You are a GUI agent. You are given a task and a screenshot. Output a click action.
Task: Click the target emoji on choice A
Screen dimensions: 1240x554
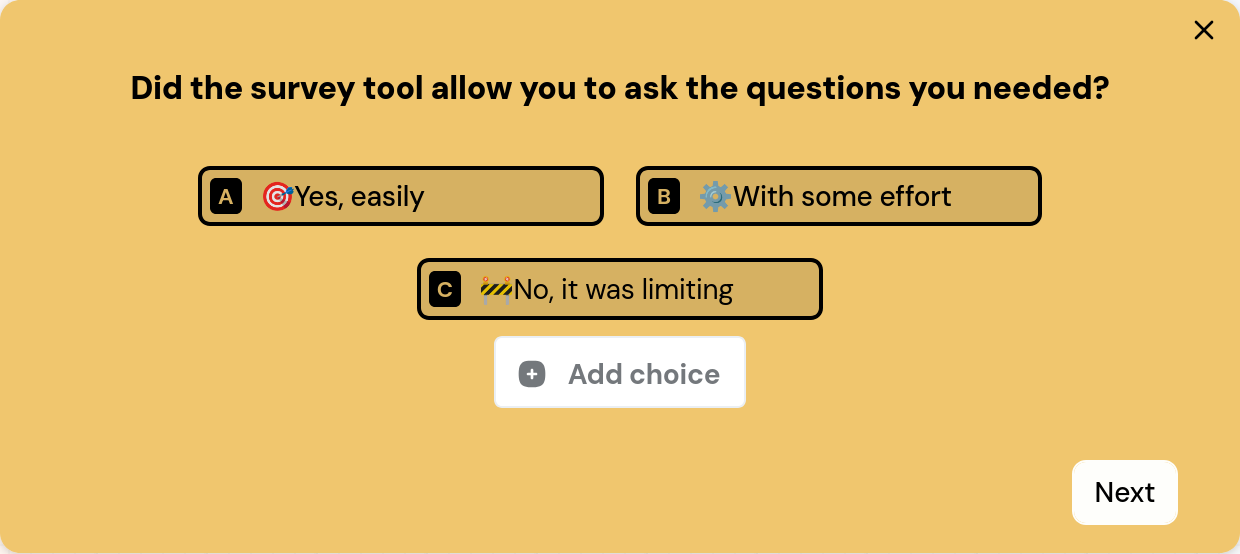tap(277, 197)
